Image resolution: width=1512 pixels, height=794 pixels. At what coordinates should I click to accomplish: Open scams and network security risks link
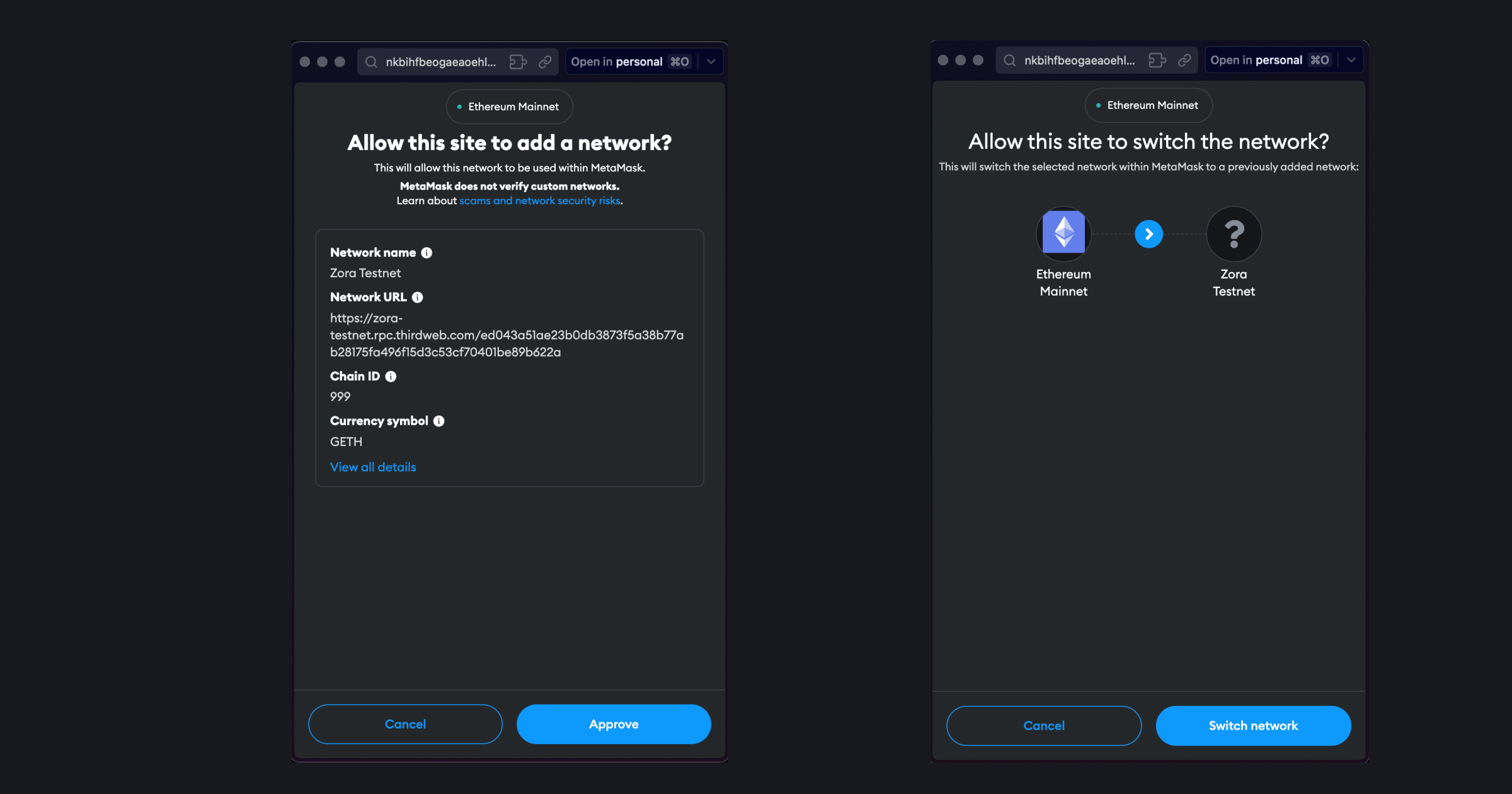539,200
